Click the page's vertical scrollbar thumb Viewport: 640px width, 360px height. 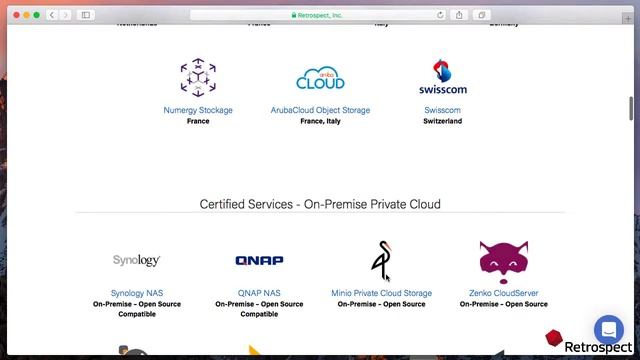pyautogui.click(x=631, y=108)
